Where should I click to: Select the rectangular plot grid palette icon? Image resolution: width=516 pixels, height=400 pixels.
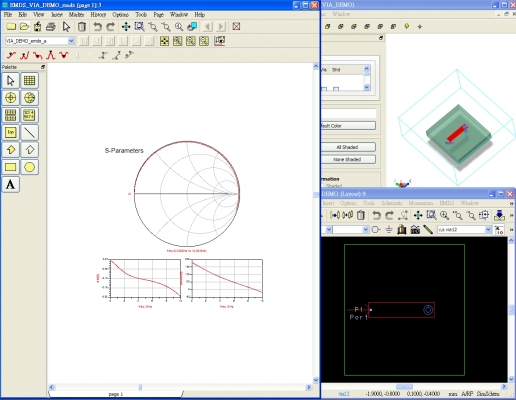(29, 80)
